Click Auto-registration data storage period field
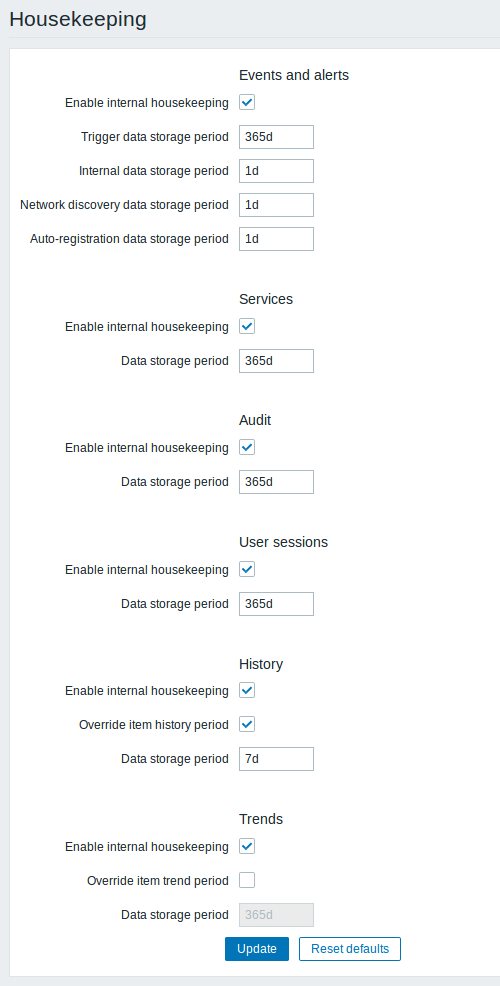 276,239
